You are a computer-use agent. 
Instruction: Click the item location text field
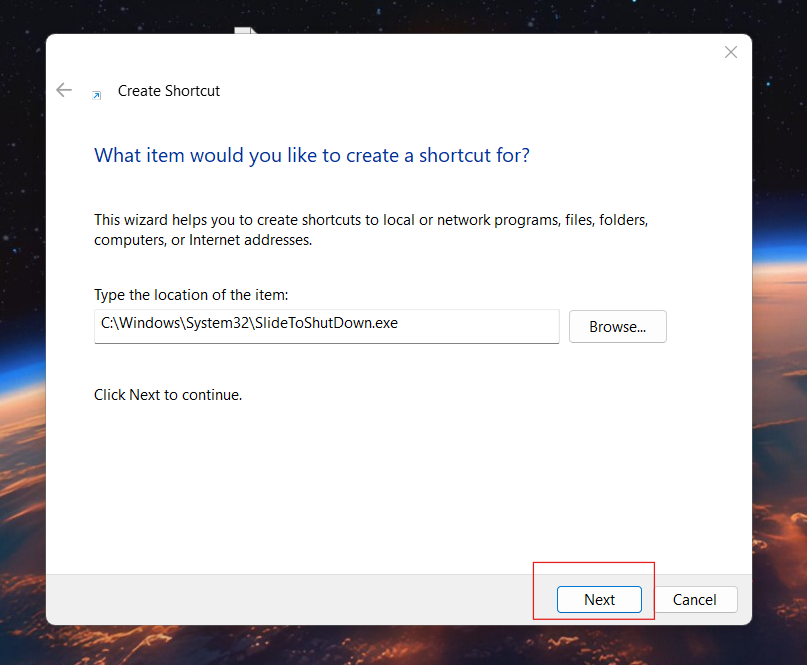326,326
